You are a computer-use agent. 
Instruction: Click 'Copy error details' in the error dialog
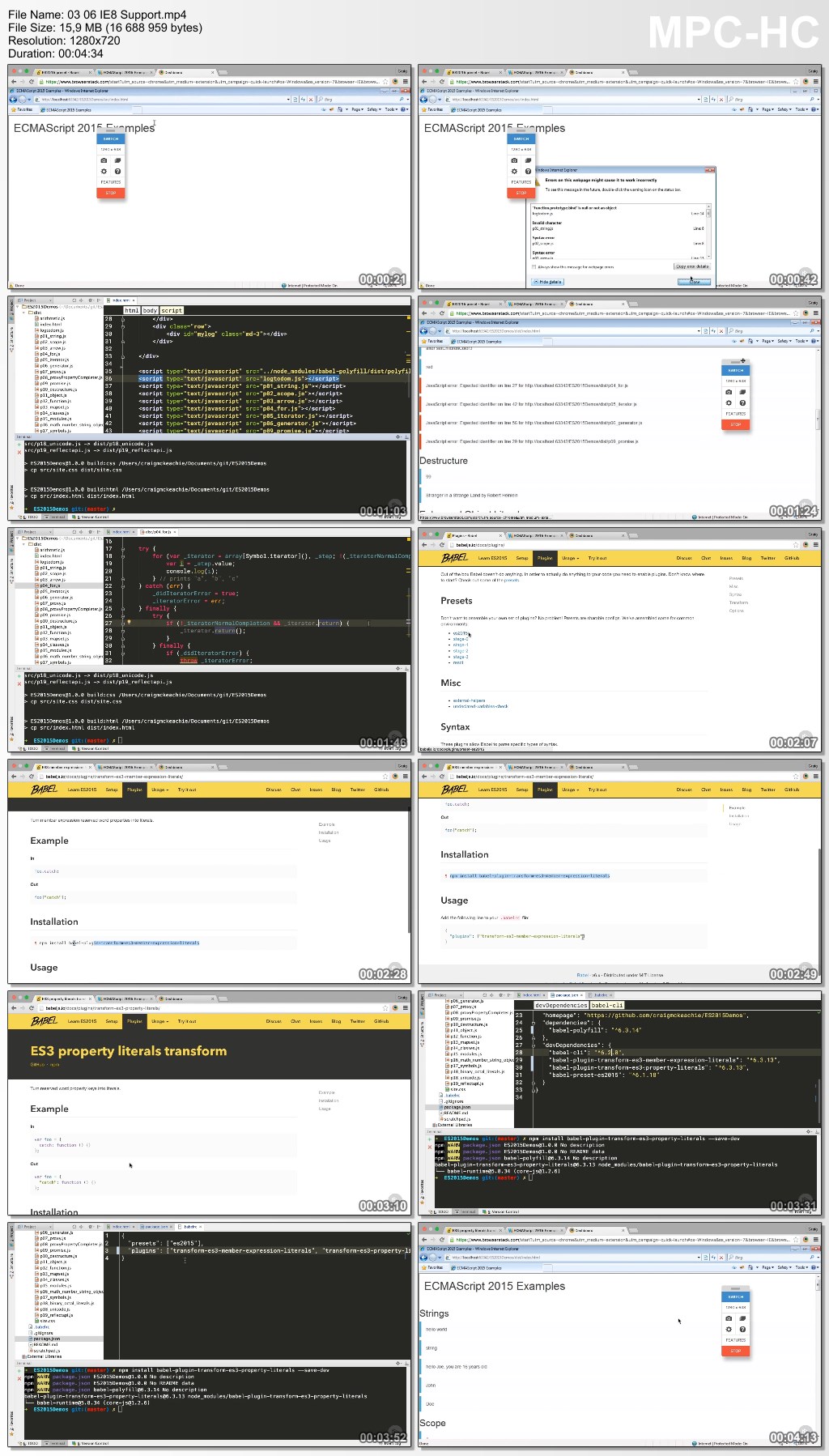click(692, 266)
